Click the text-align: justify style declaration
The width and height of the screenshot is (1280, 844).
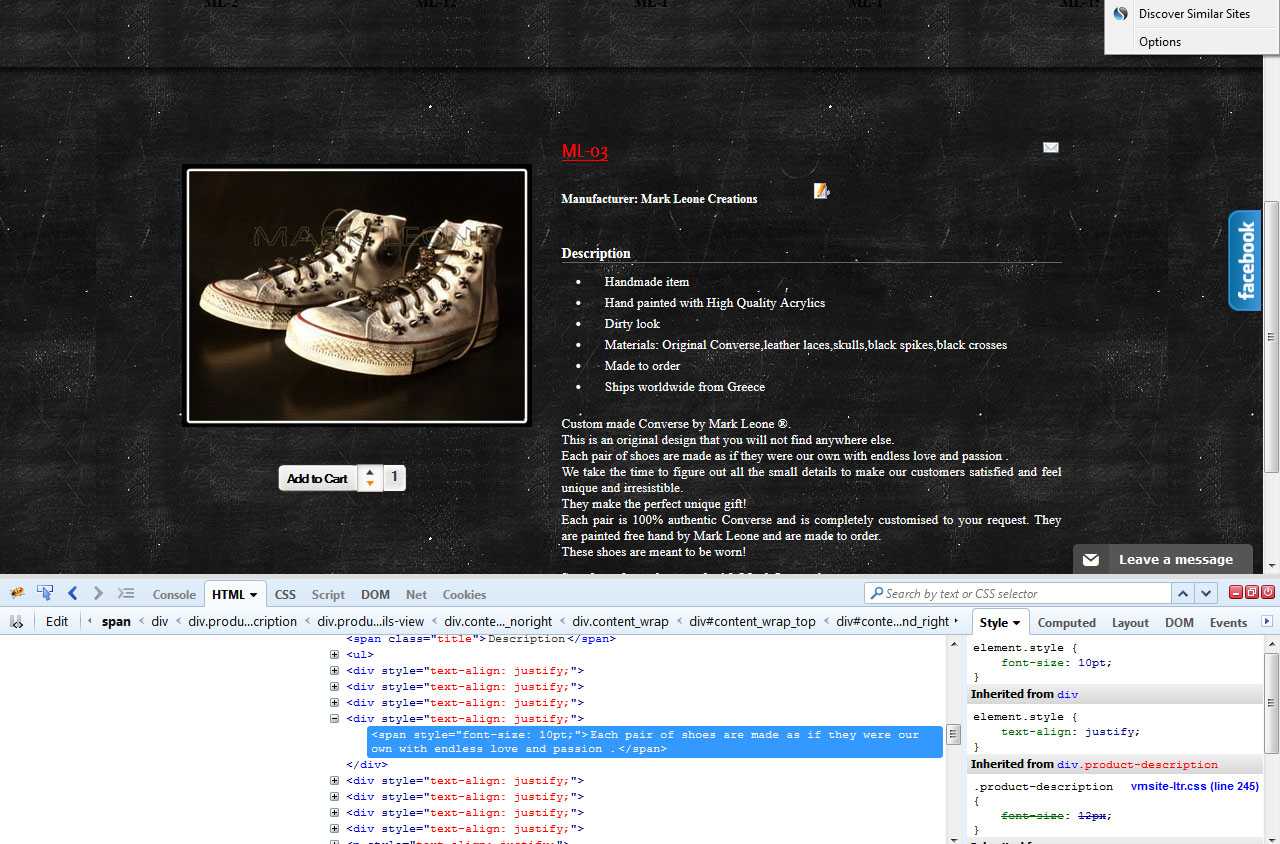click(x=1070, y=732)
